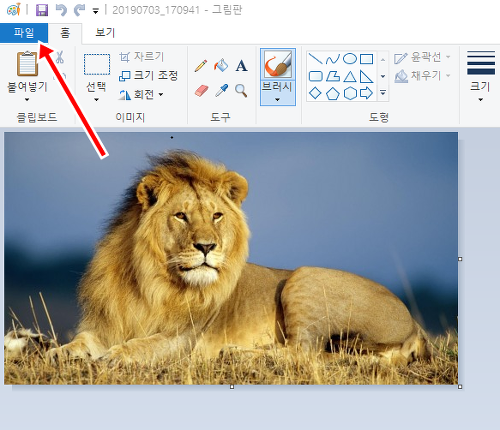Image resolution: width=500 pixels, height=430 pixels.
Task: Save the image with the floppy disk icon
Action: point(42,10)
